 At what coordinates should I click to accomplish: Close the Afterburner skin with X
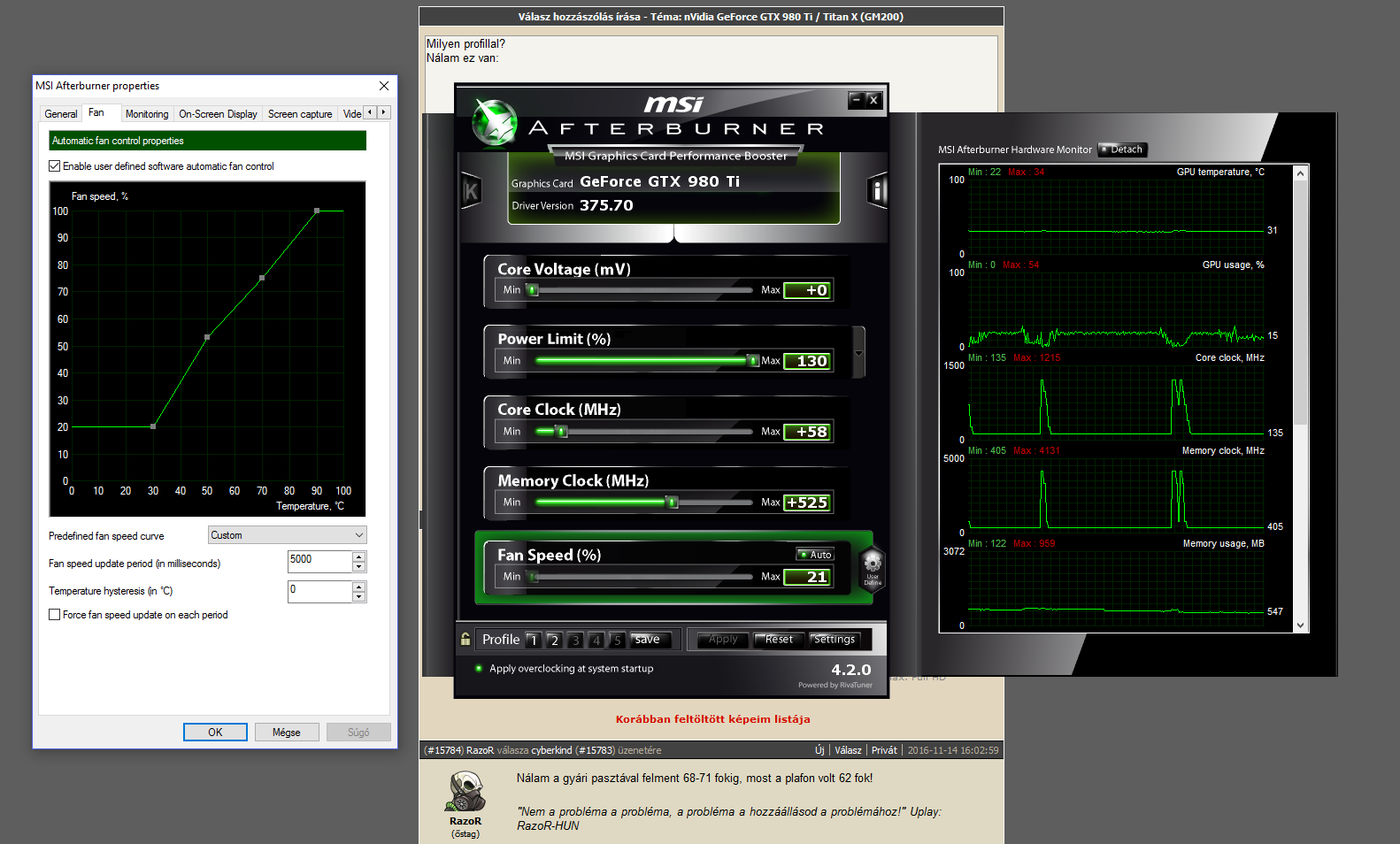click(873, 100)
